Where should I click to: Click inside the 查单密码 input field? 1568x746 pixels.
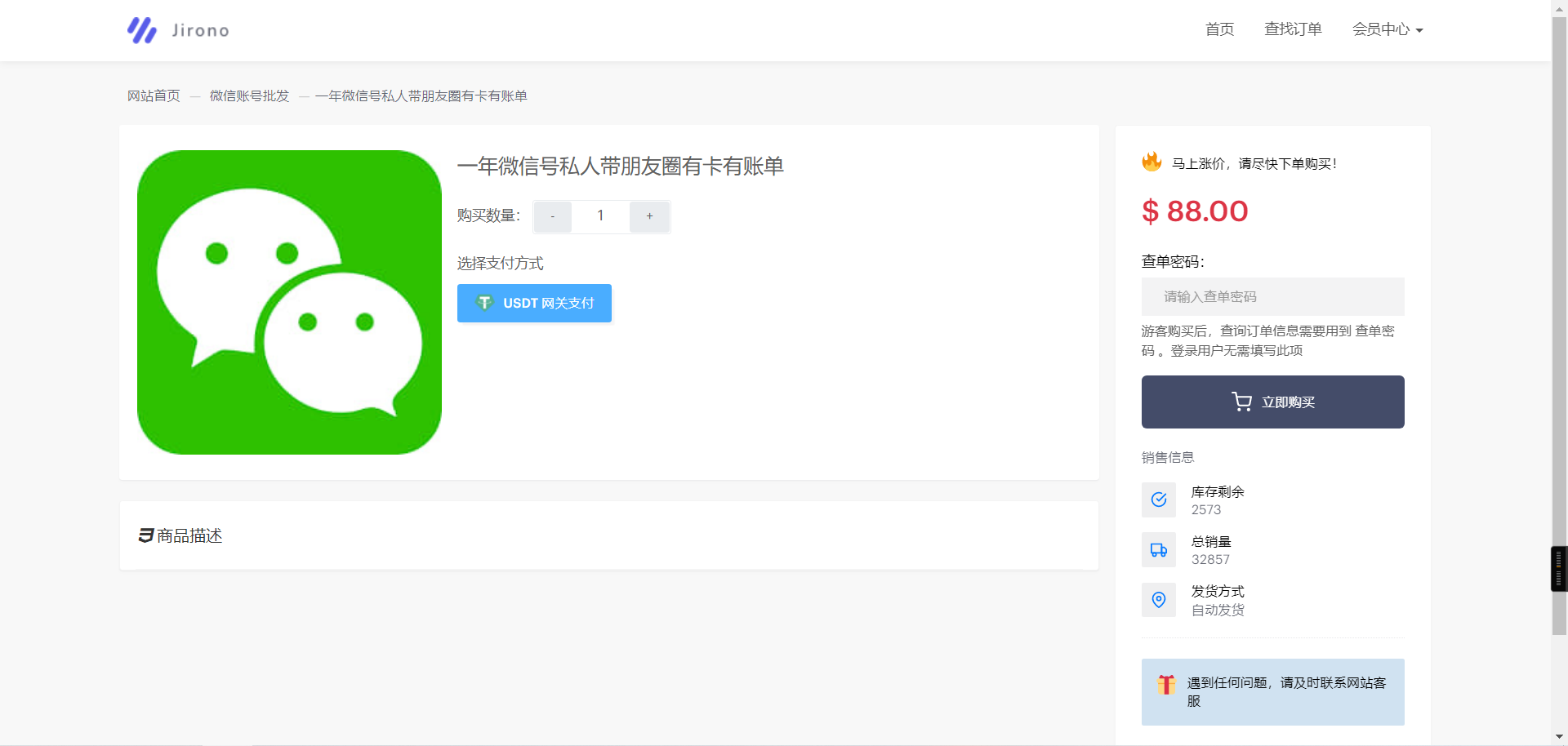[x=1272, y=296]
